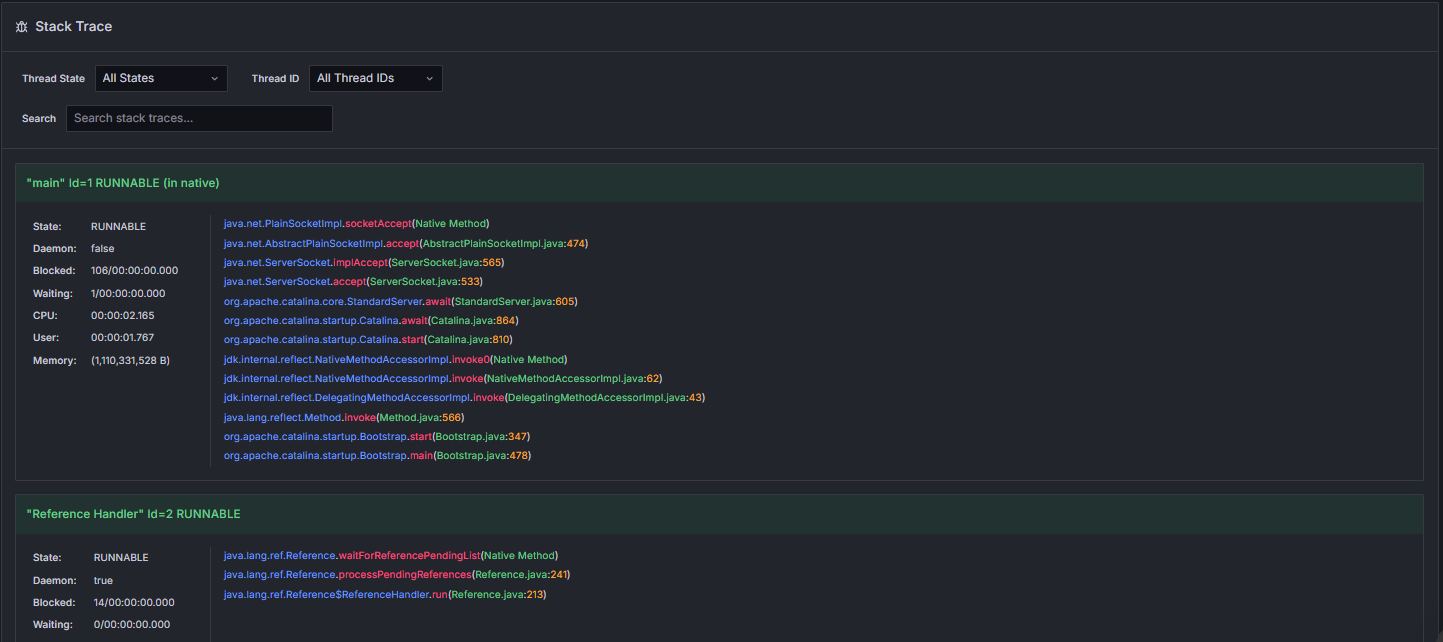Viewport: 1443px width, 642px height.
Task: Click the main thread Memory value
Action: [x=130, y=360]
